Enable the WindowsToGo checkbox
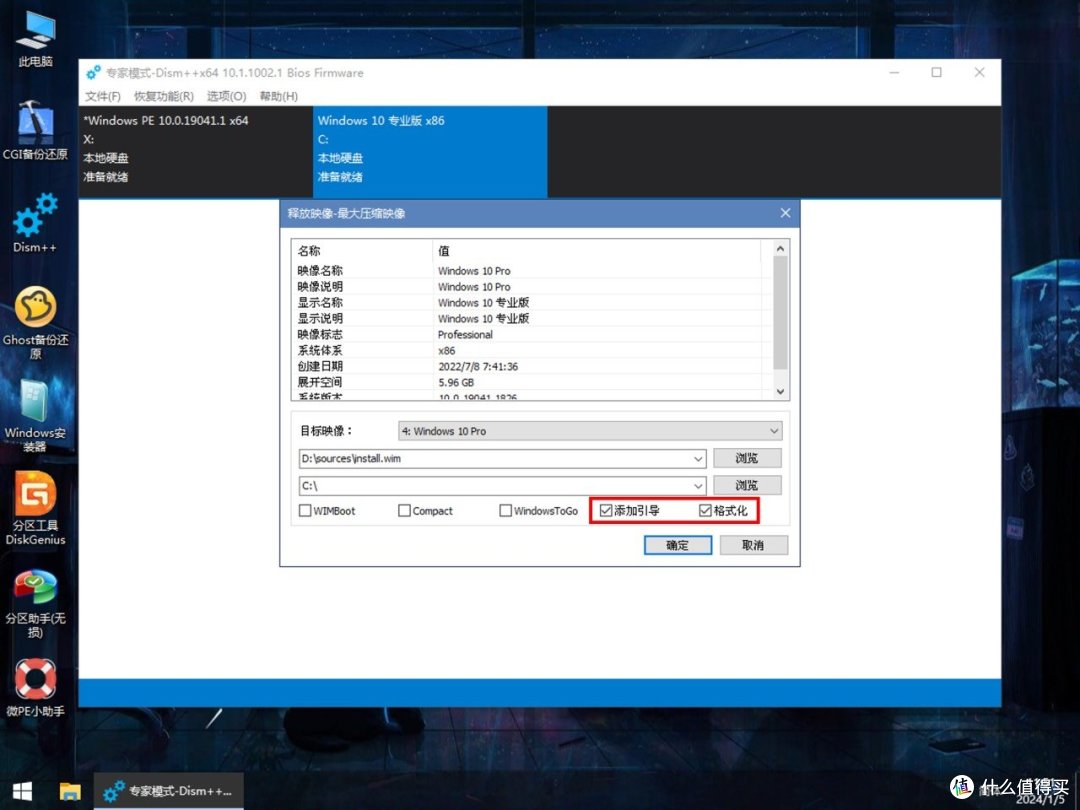Image resolution: width=1080 pixels, height=810 pixels. [505, 510]
